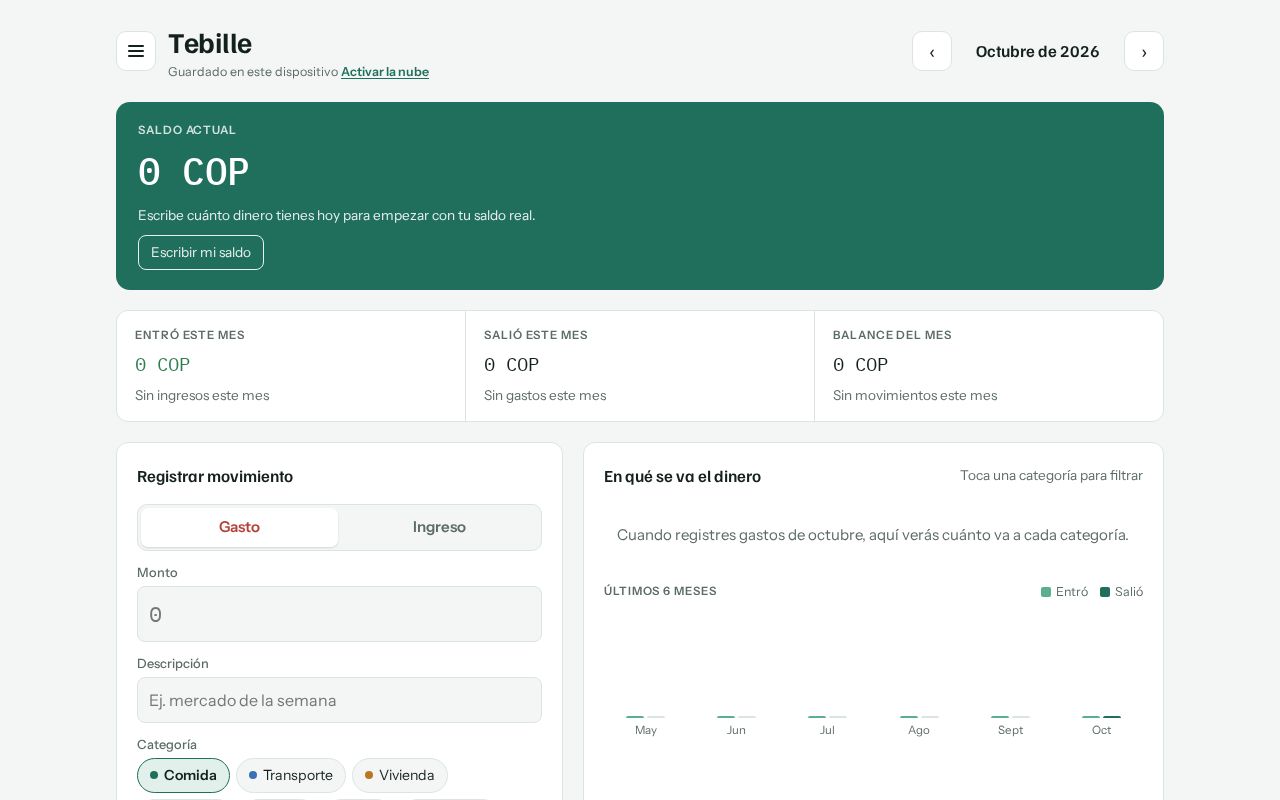Click the Salió legend item
Viewport: 1280px width, 800px height.
pos(1121,592)
